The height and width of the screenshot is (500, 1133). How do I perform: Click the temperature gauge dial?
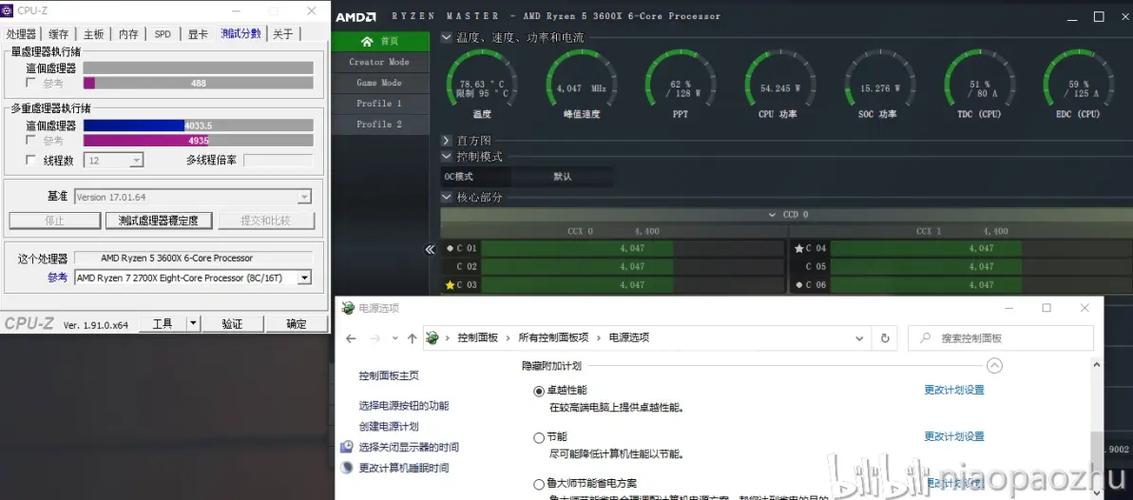(x=482, y=82)
